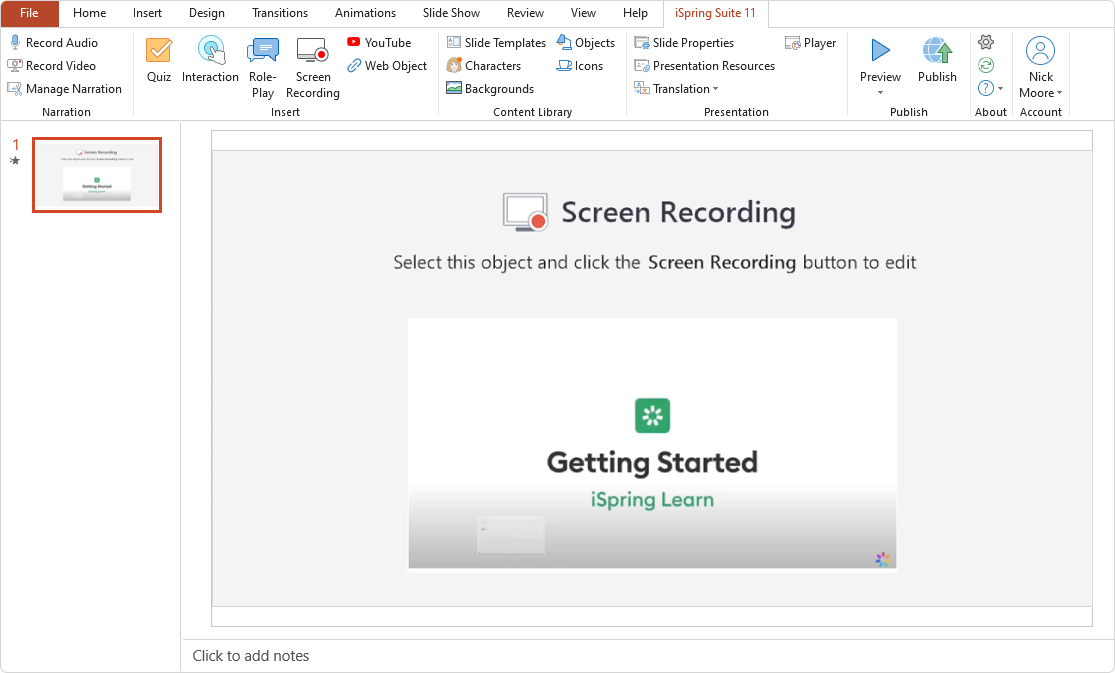Open the View tab
The image size is (1115, 673).
tap(583, 13)
